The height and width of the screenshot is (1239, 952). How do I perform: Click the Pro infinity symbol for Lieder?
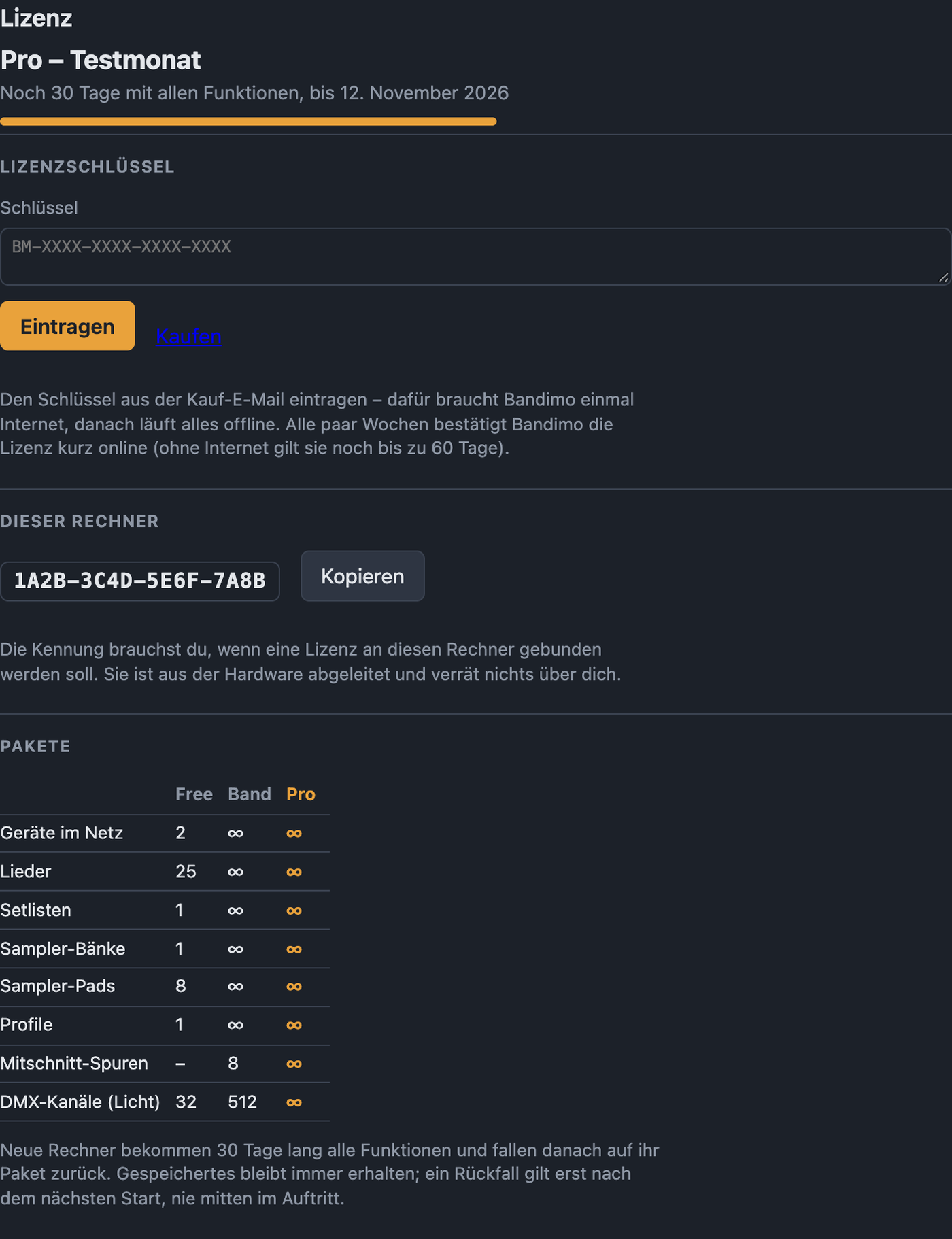click(294, 872)
